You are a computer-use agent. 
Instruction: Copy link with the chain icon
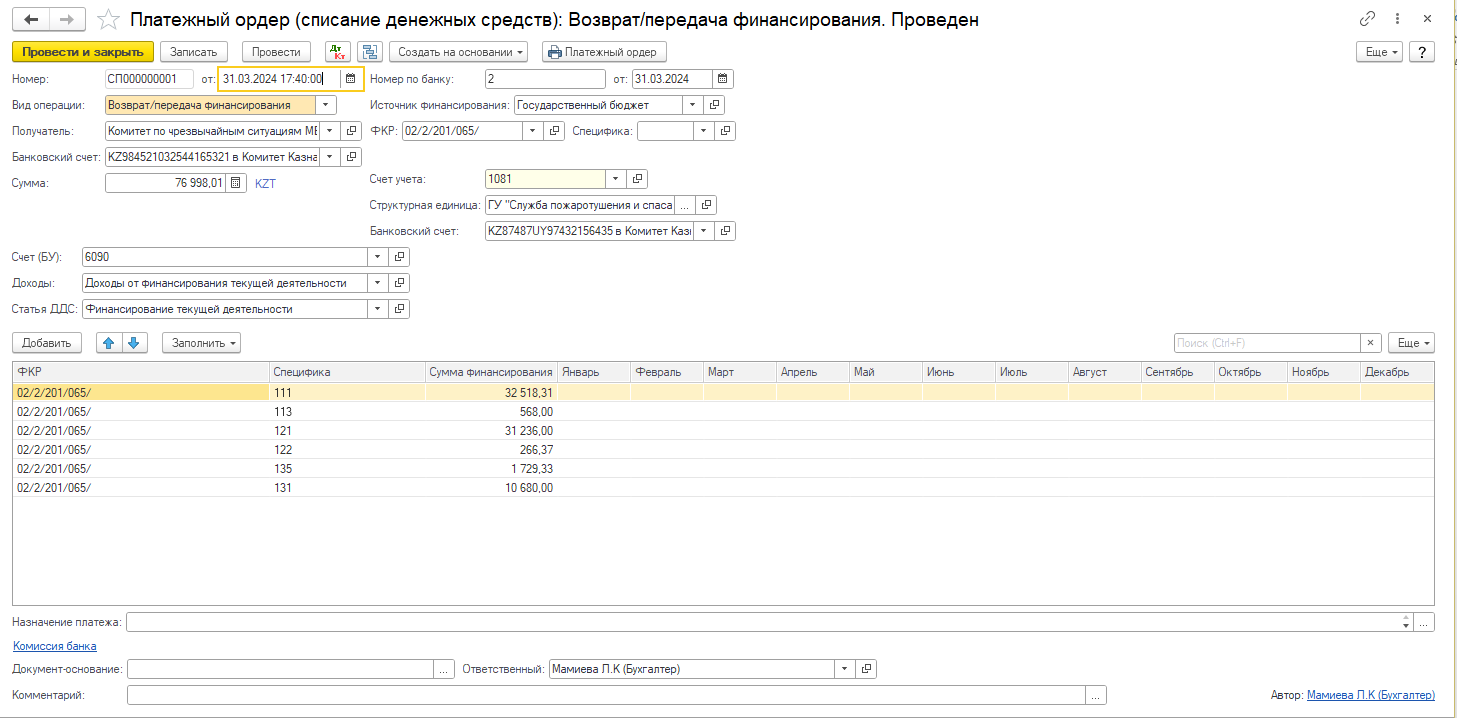1367,19
